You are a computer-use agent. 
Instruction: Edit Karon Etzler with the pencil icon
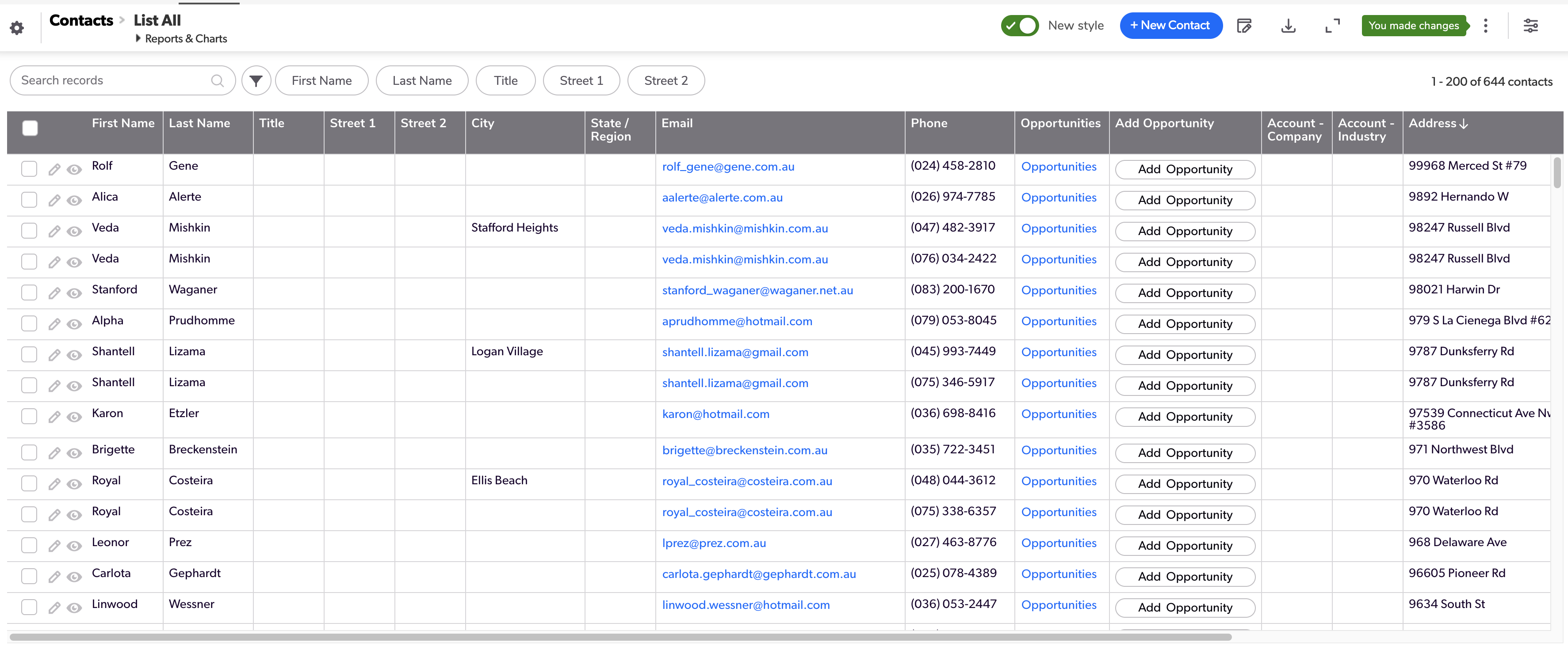click(54, 417)
